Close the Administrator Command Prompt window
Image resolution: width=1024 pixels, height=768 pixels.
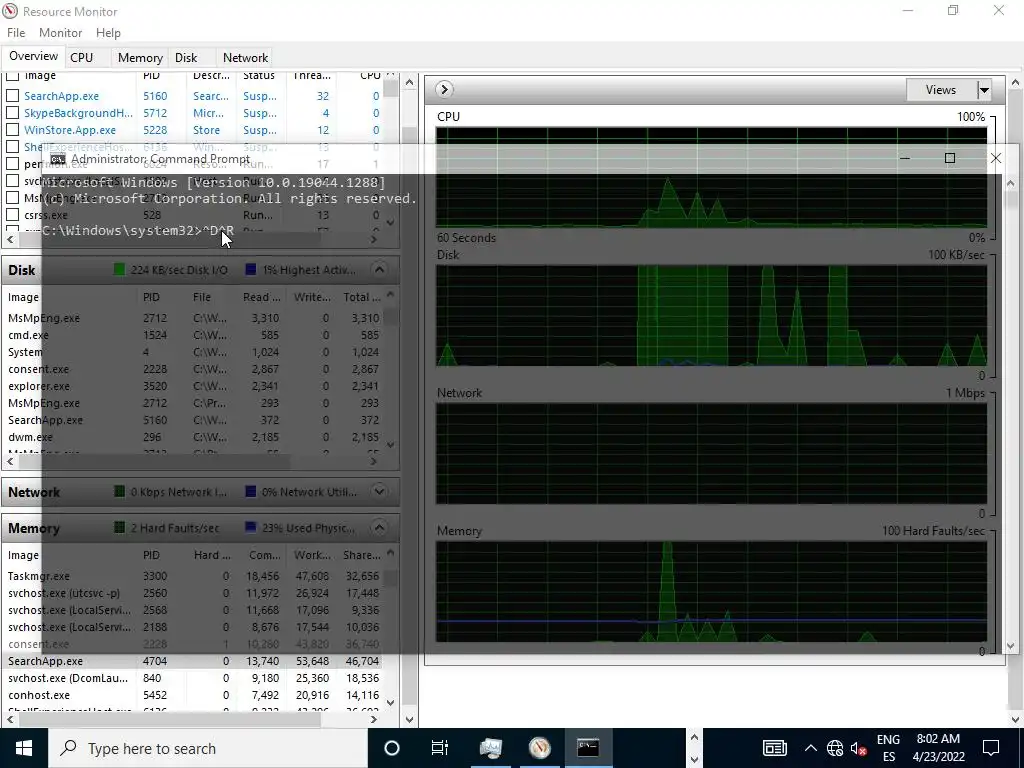click(995, 158)
